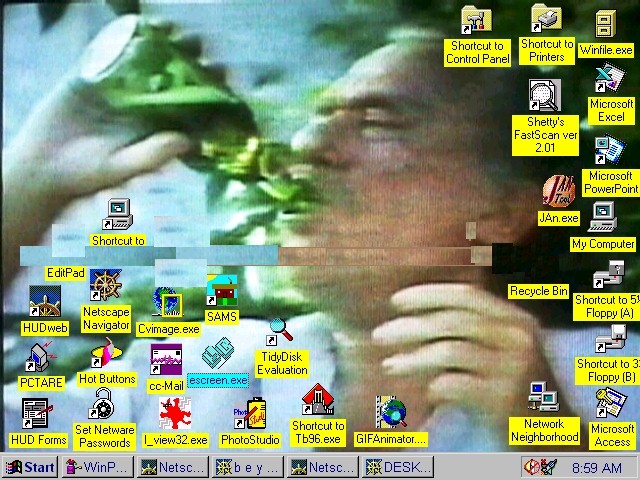This screenshot has height=480, width=640.
Task: Open the Netscape Navigator desktop icon
Action: 105,288
